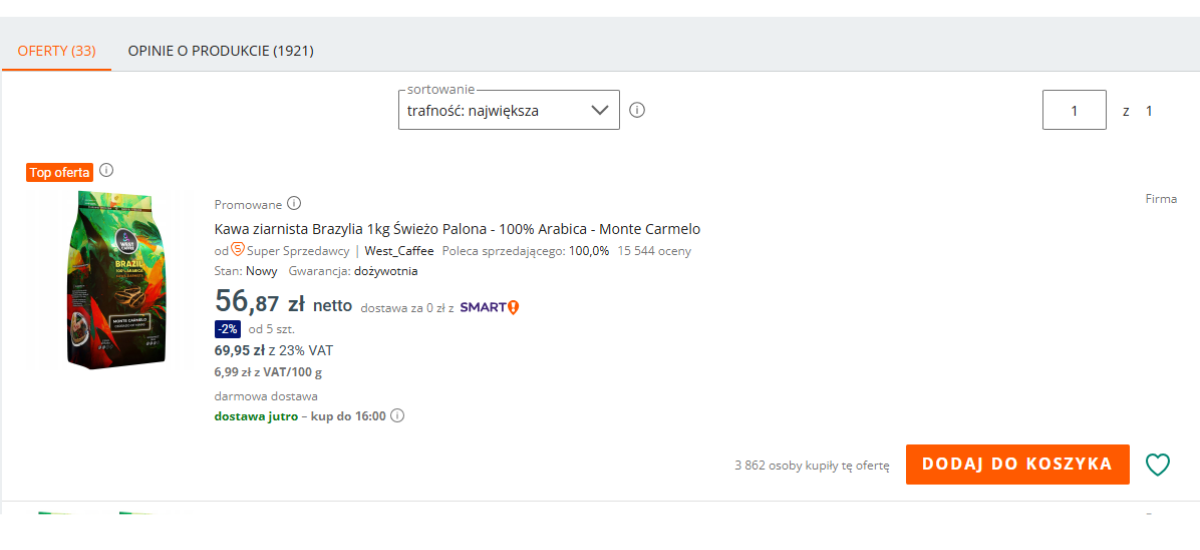
Task: Click the 'dostawa jutro' delivery text
Action: pyautogui.click(x=256, y=416)
